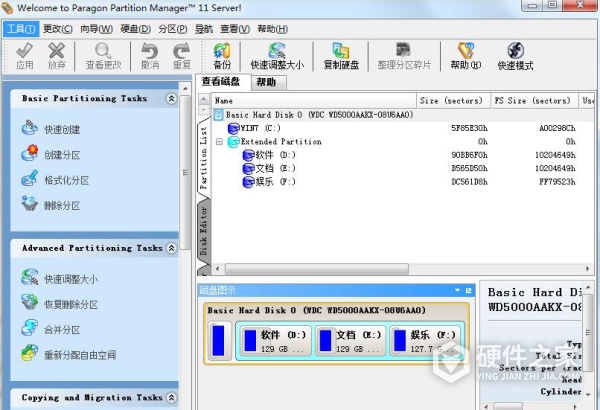Viewport: 600px width, 410px height.
Task: Click the 复制硬盘 (Copy disk) icon
Action: pyautogui.click(x=341, y=56)
